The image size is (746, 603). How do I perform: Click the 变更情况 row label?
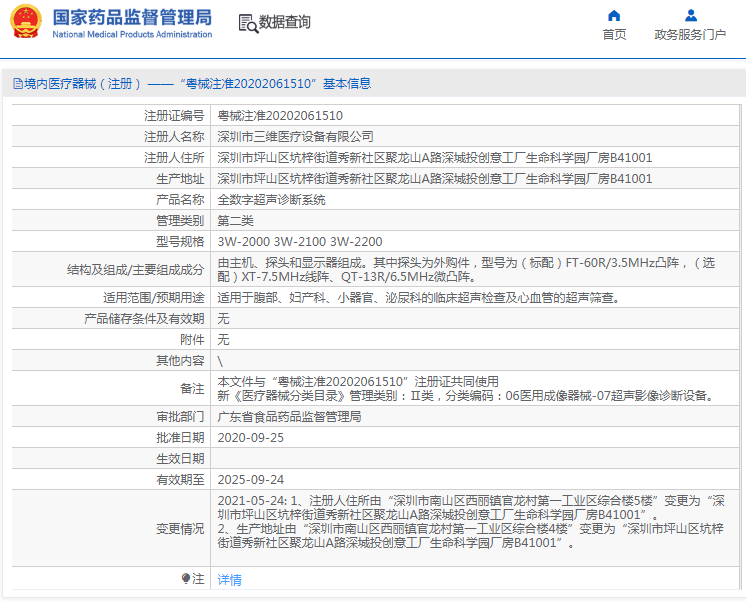coord(180,529)
